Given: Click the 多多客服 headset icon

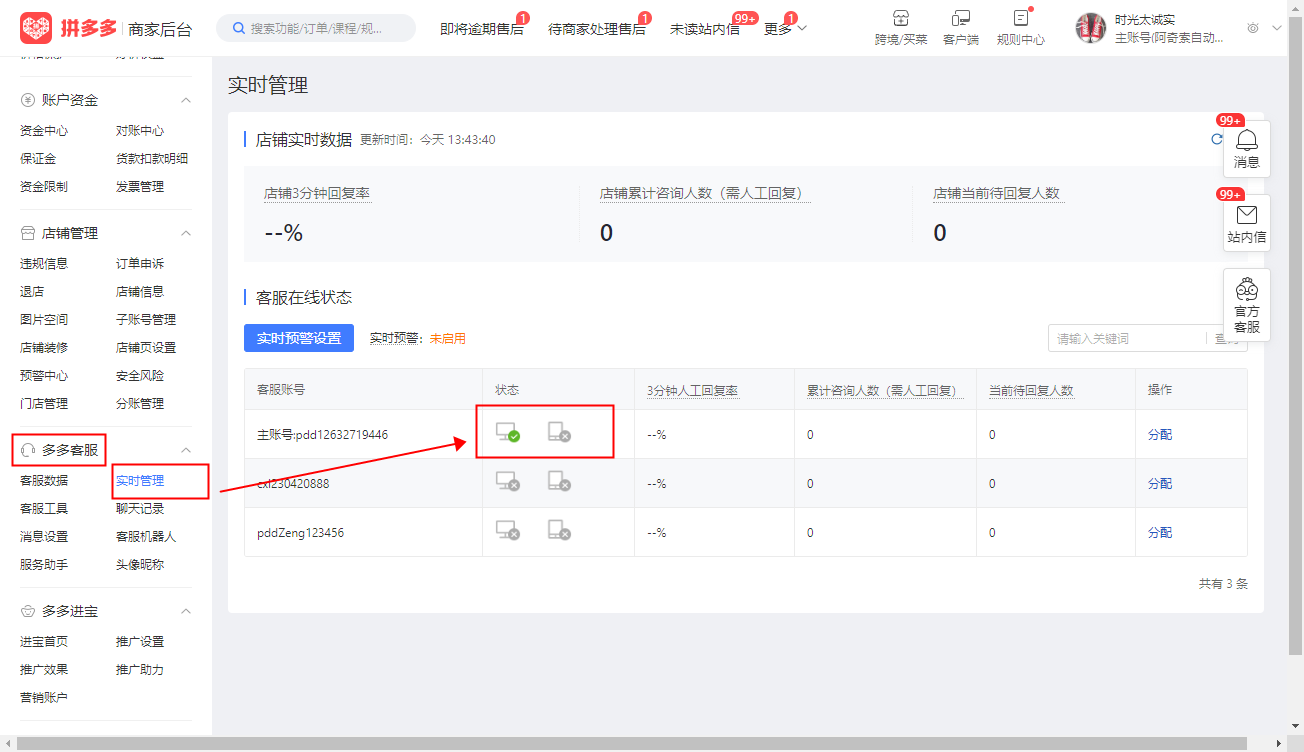Looking at the screenshot, I should (x=28, y=450).
